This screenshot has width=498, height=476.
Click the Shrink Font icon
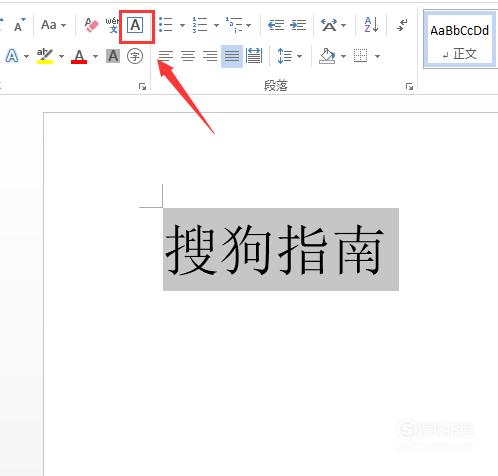coord(19,25)
